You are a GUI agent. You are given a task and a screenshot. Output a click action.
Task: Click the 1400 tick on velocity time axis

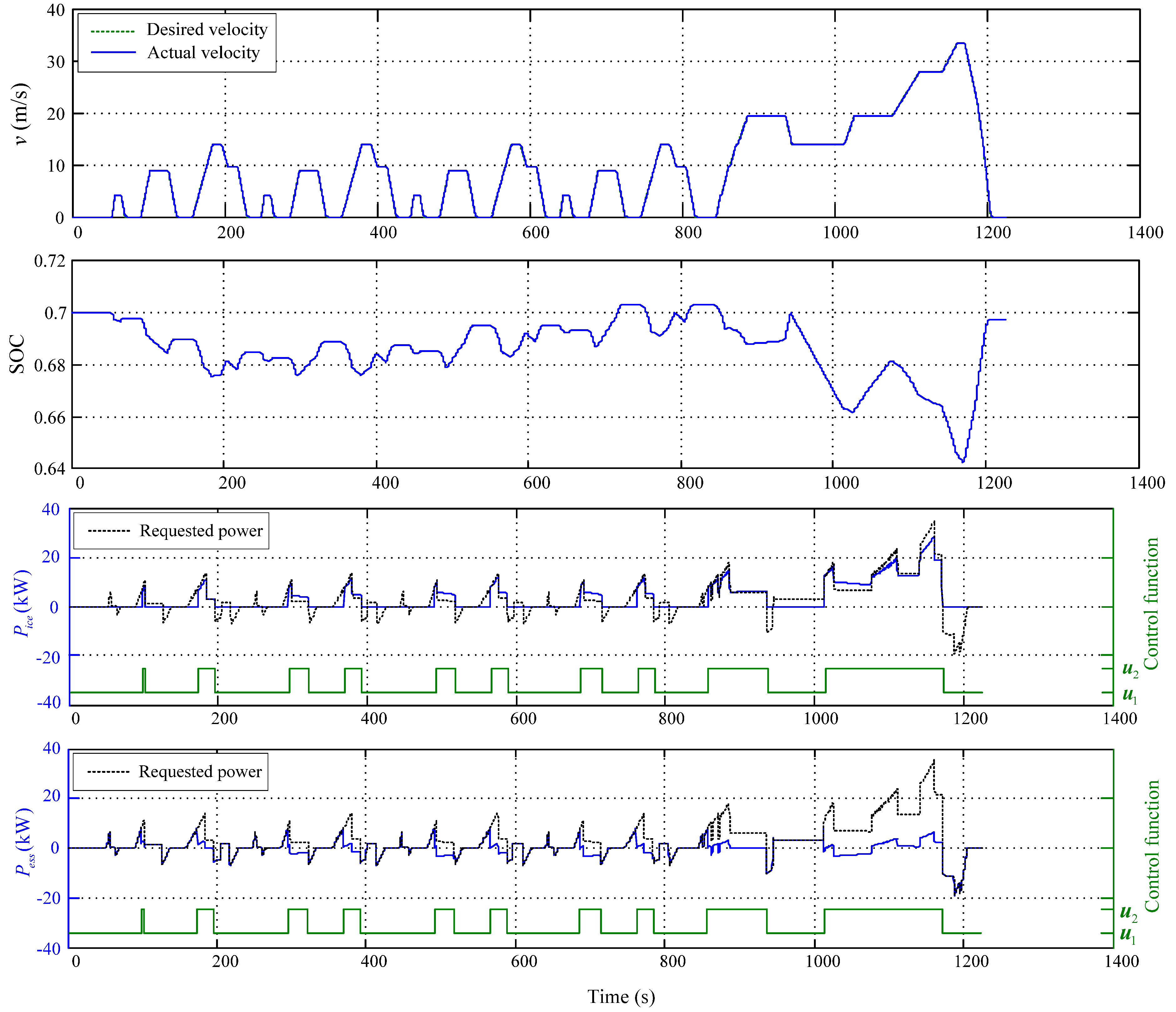pyautogui.click(x=1146, y=233)
